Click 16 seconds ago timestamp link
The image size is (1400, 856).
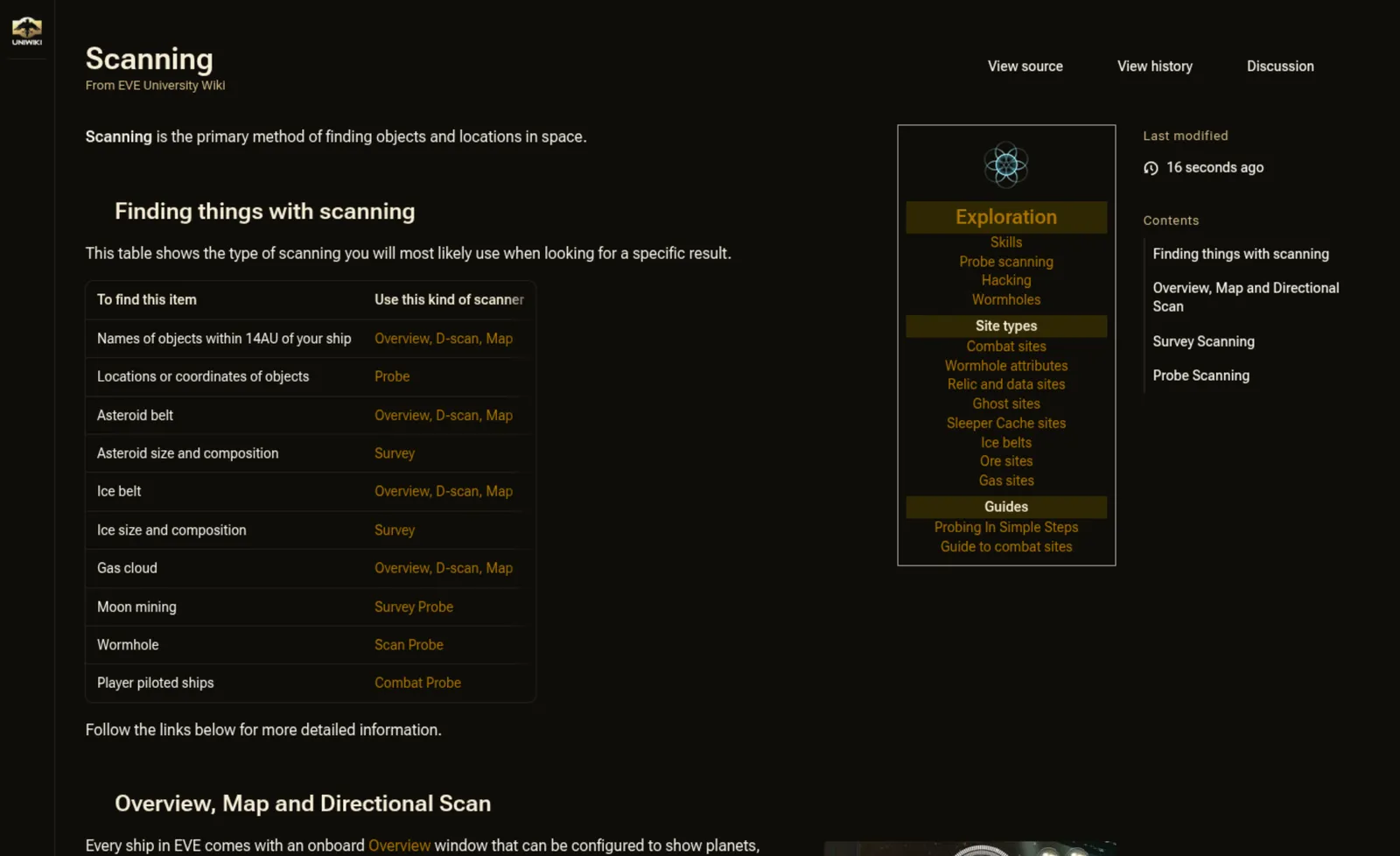click(1214, 167)
